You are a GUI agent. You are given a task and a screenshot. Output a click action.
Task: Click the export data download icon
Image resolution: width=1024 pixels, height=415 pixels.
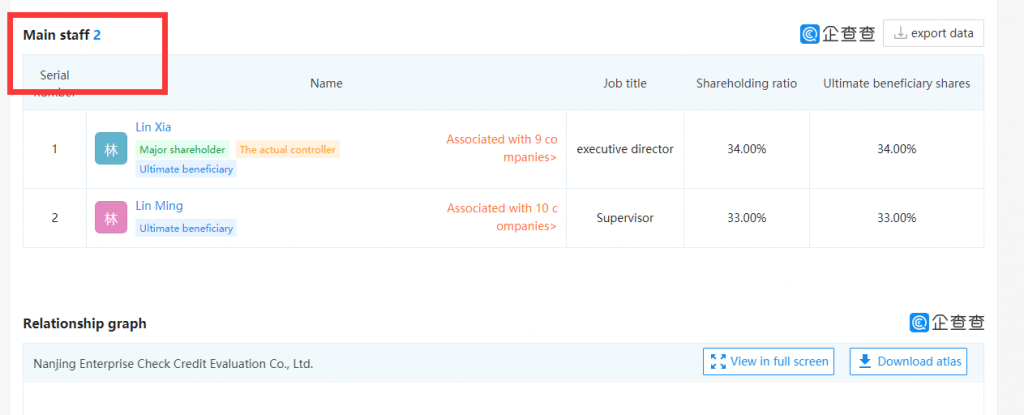pos(900,33)
